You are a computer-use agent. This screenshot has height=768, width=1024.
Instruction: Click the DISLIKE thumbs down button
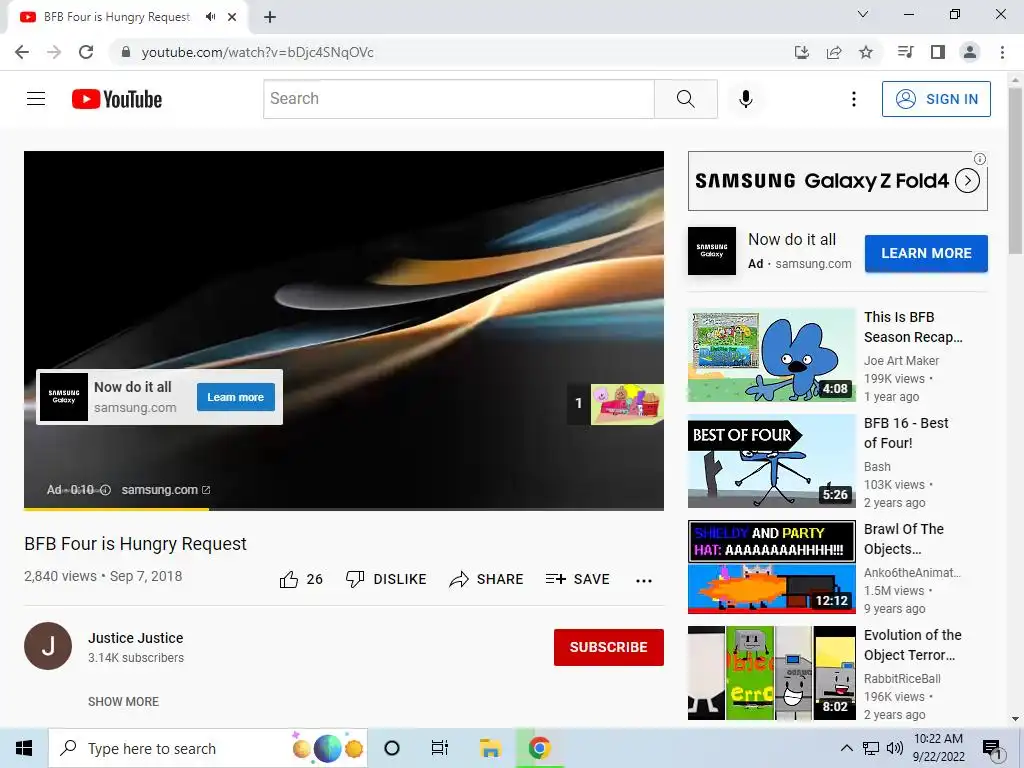pyautogui.click(x=386, y=579)
